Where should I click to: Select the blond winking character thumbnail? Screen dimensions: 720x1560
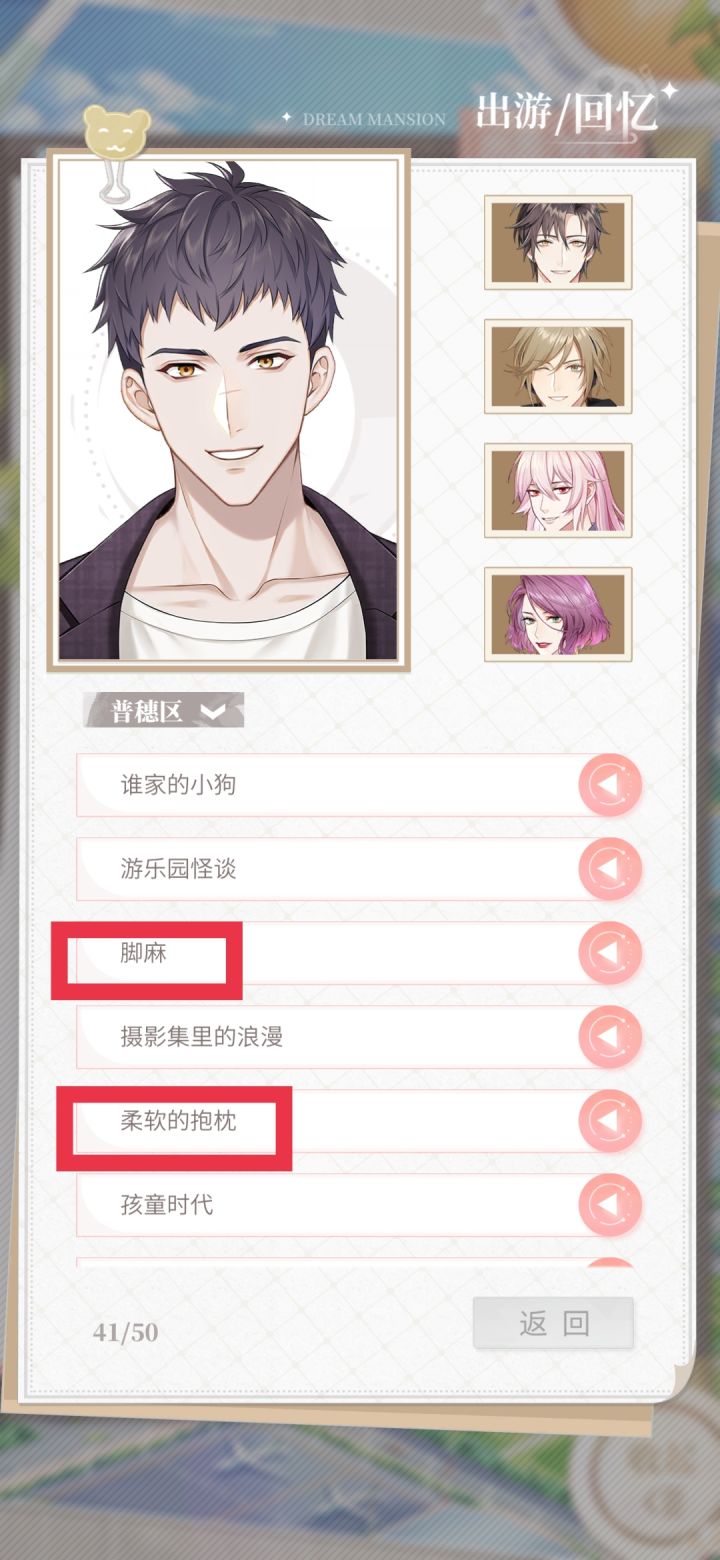[558, 367]
